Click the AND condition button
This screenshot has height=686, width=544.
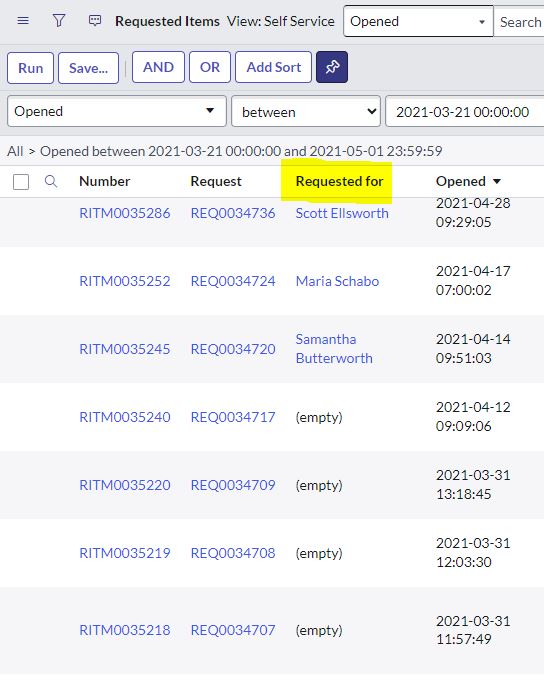(158, 67)
